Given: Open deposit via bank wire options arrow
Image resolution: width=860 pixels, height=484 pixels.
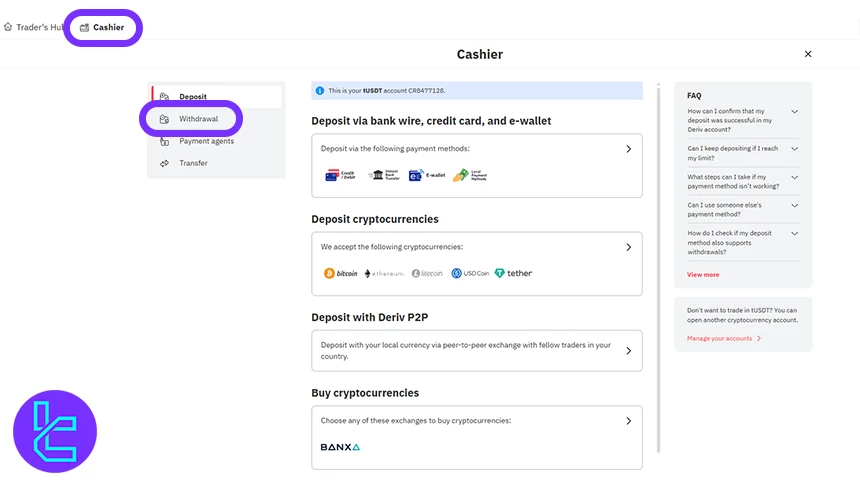Looking at the screenshot, I should (628, 148).
